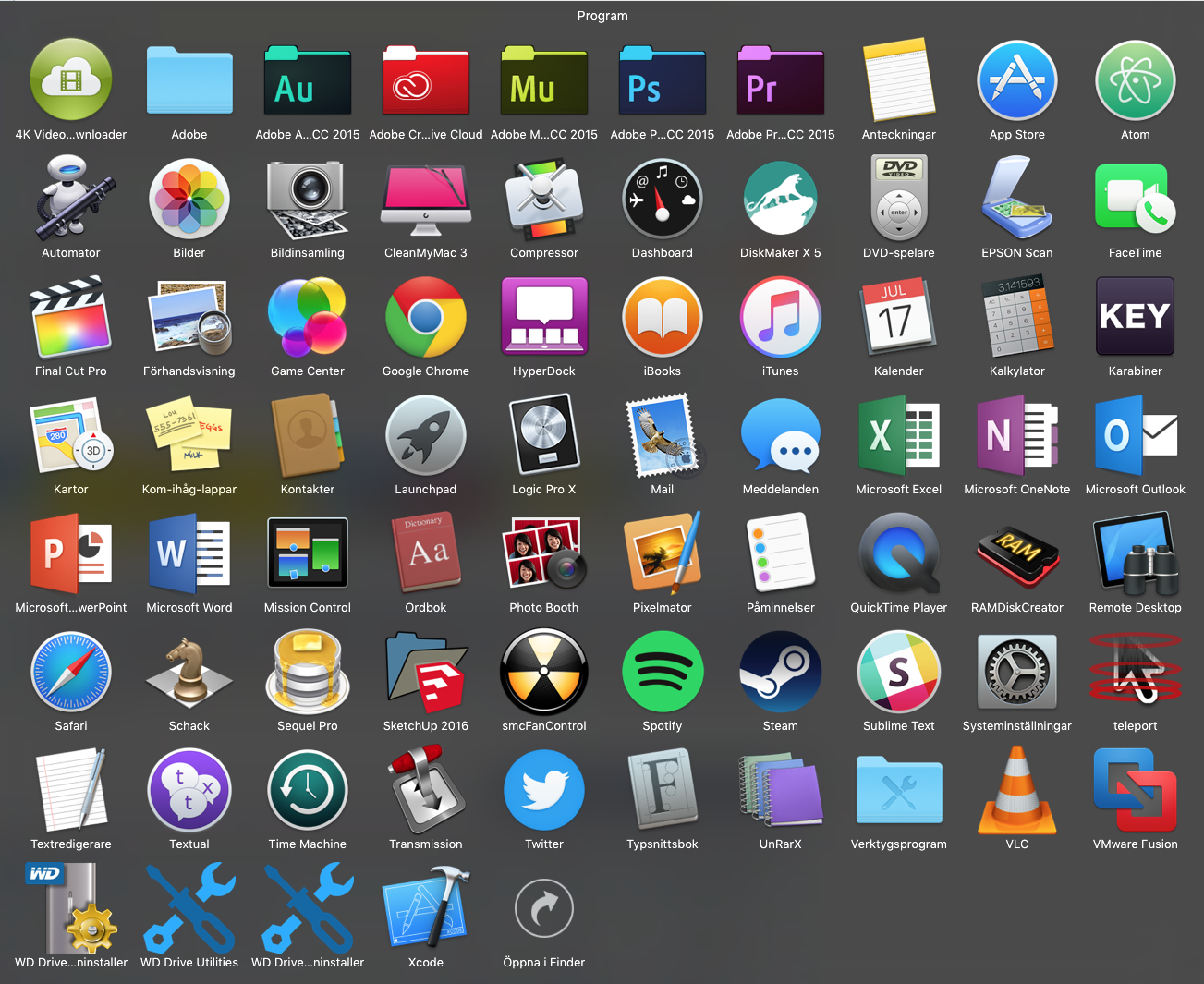
Task: Open Pixelmator
Action: coord(663,553)
